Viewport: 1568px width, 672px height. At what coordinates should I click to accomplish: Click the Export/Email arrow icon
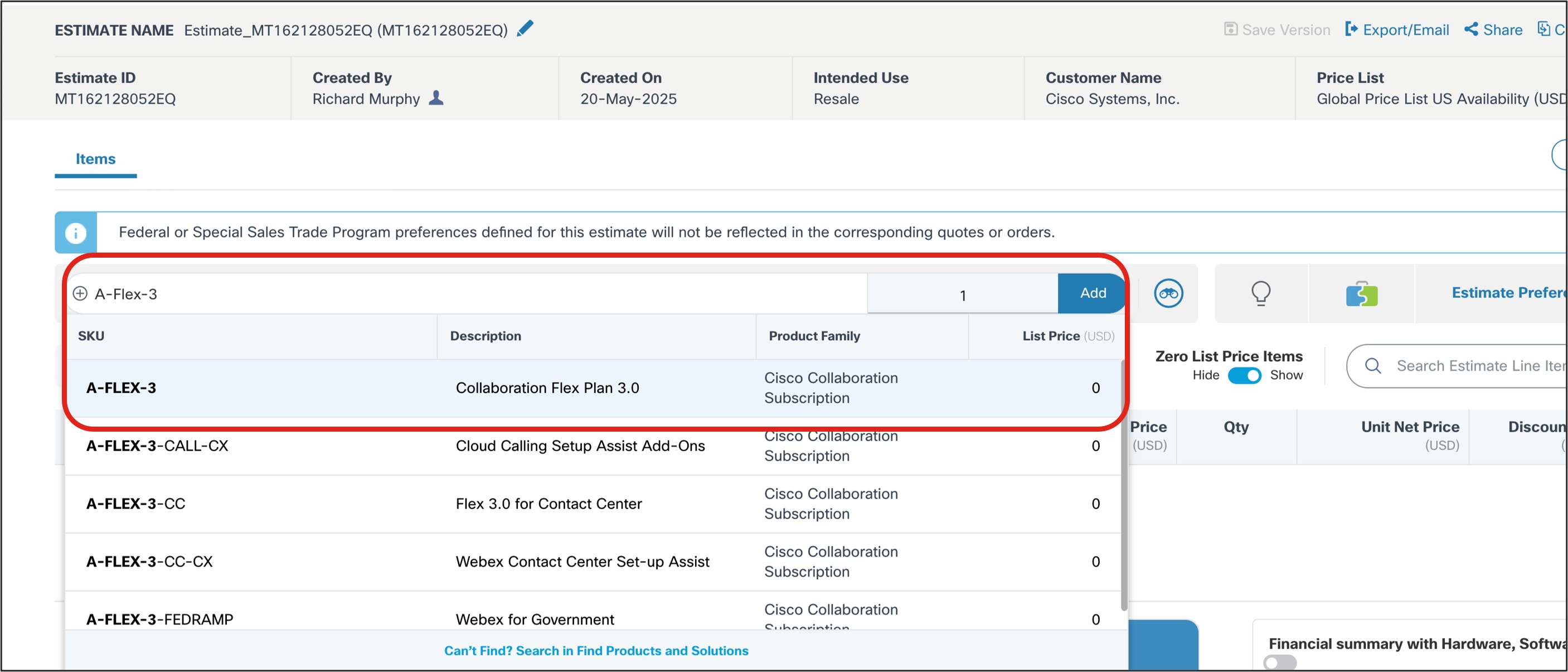(1351, 29)
